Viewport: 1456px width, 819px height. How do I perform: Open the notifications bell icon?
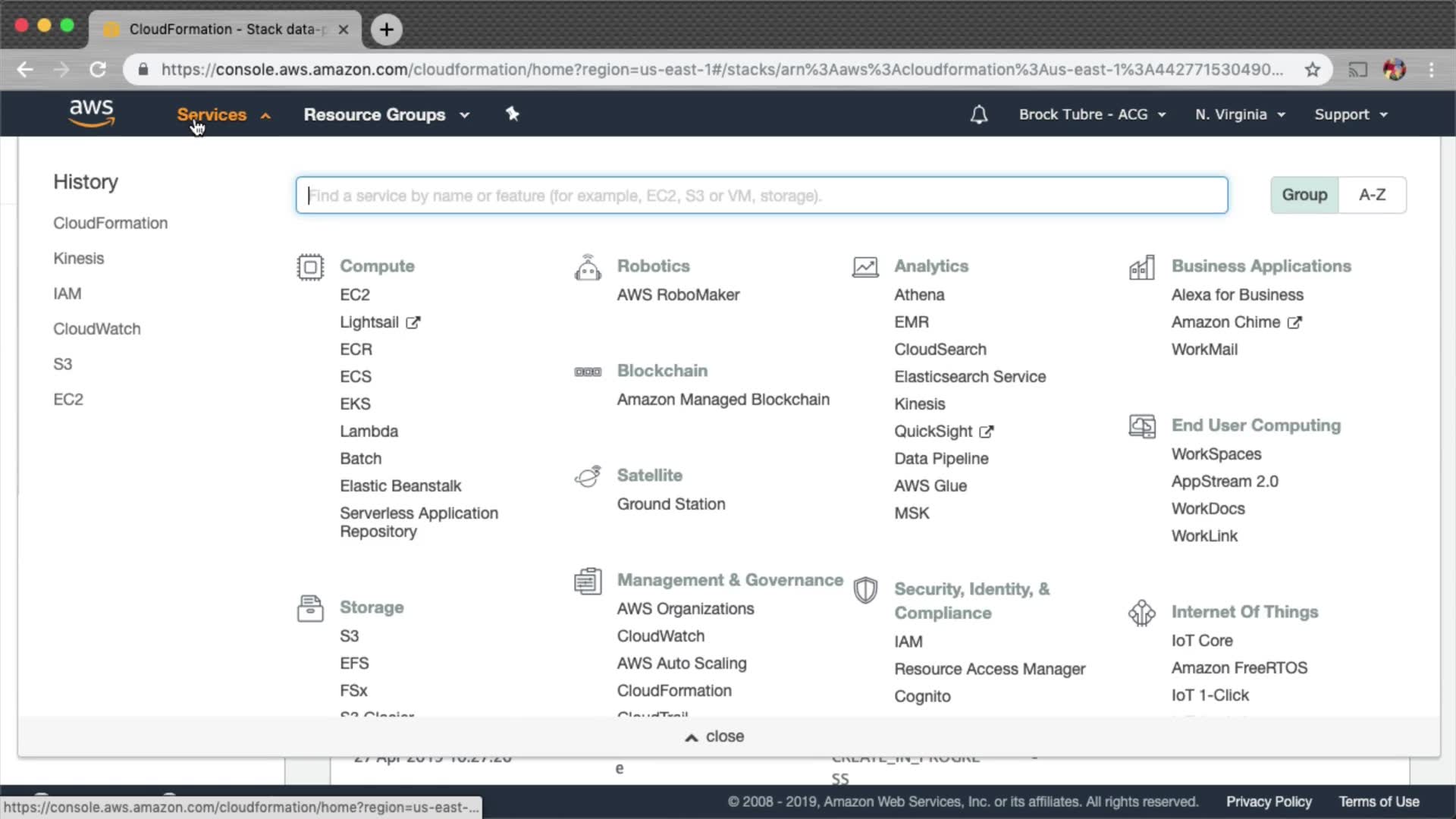pyautogui.click(x=978, y=115)
